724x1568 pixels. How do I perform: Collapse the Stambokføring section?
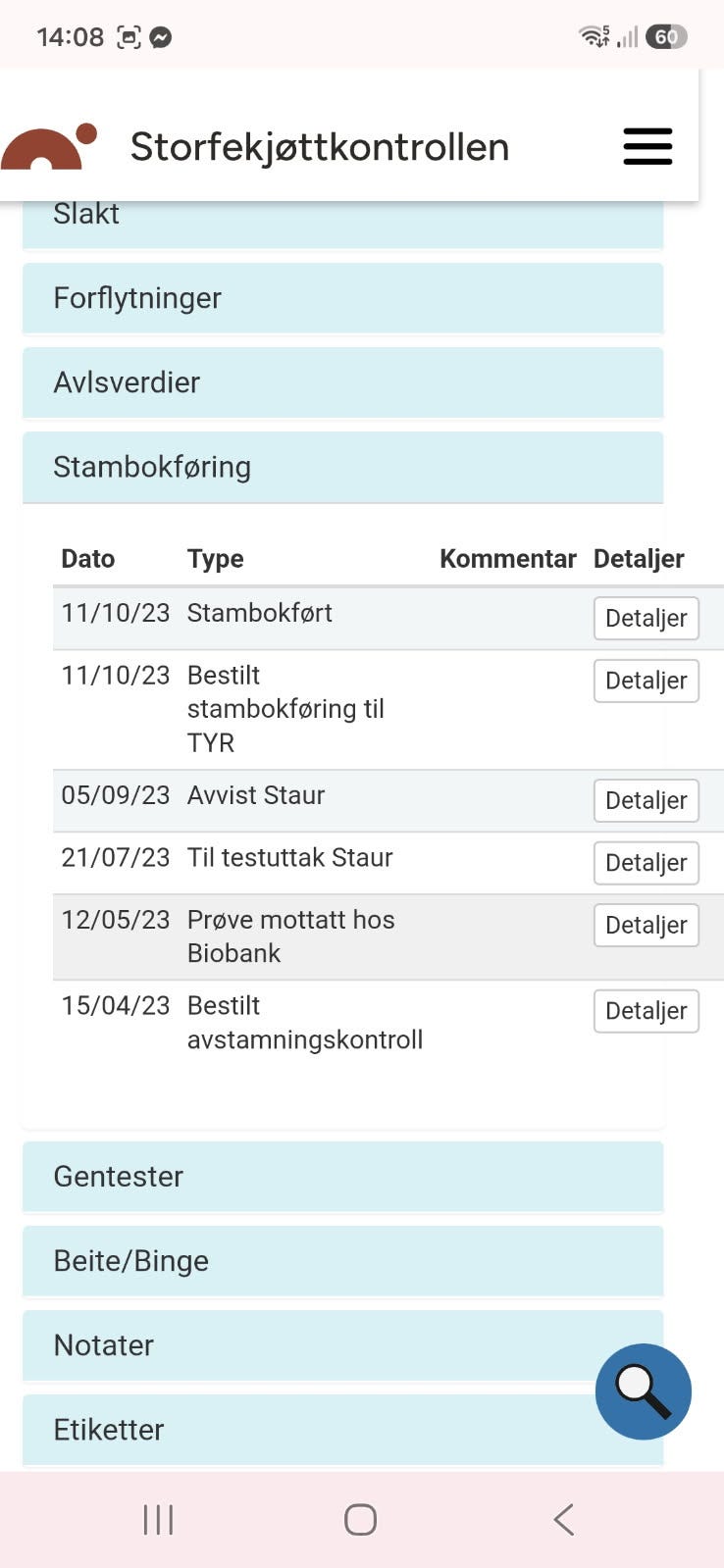point(342,467)
